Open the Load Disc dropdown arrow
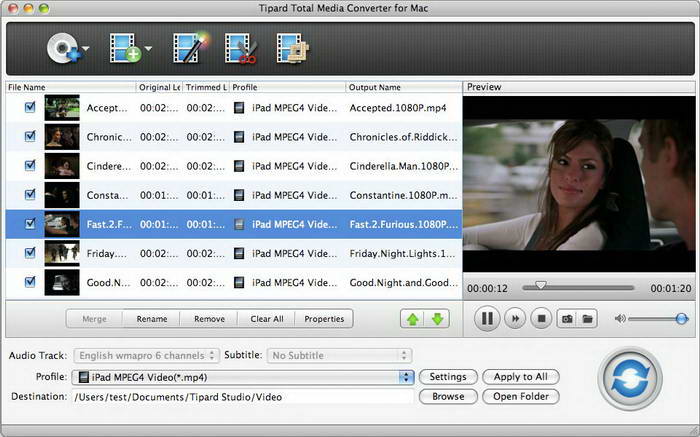Image resolution: width=700 pixels, height=437 pixels. pos(86,48)
